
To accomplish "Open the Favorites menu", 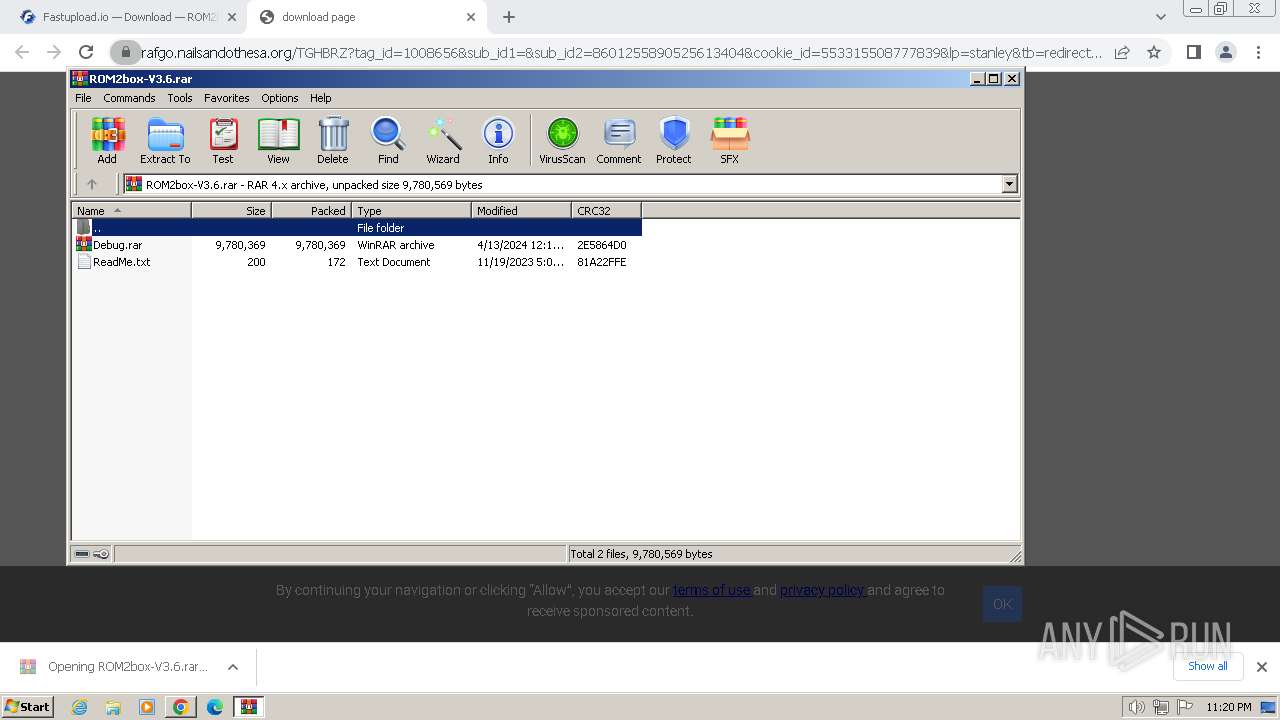I will [227, 98].
